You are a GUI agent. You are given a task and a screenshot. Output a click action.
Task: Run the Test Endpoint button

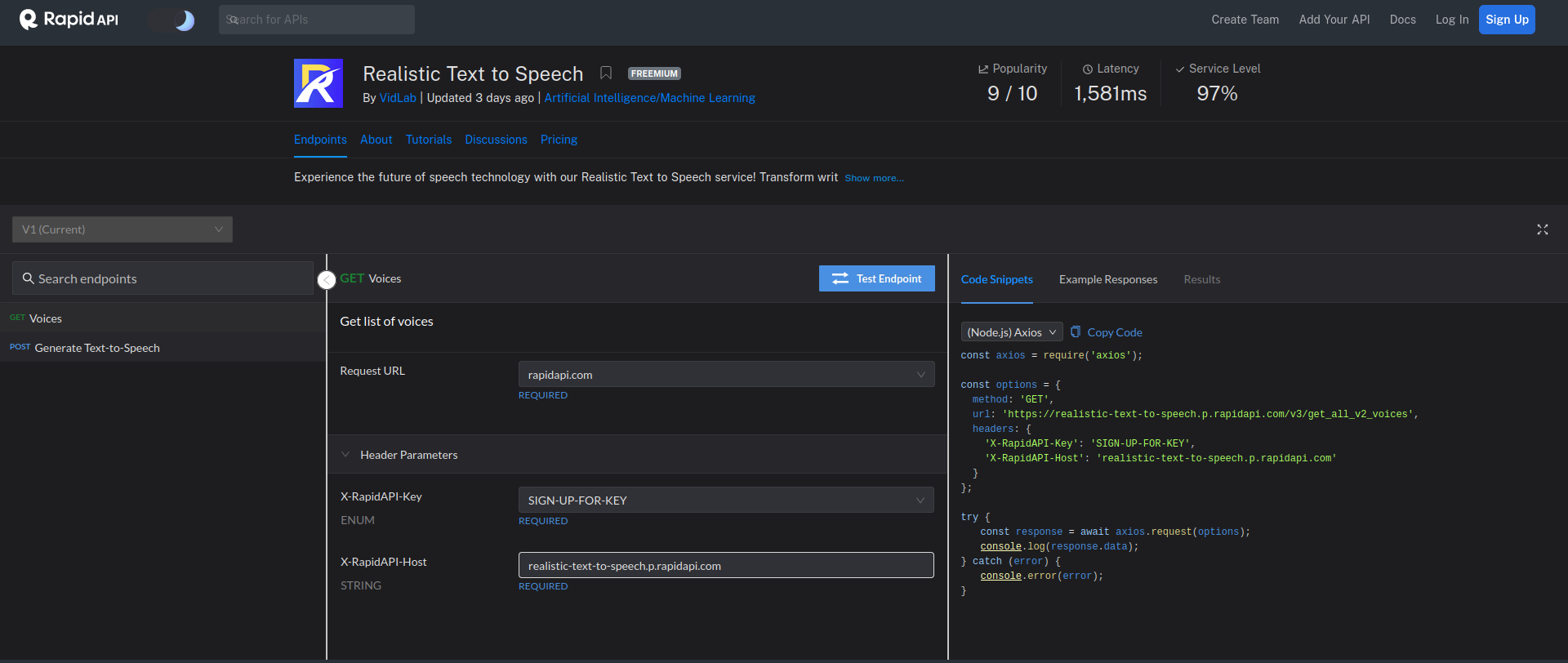click(877, 278)
